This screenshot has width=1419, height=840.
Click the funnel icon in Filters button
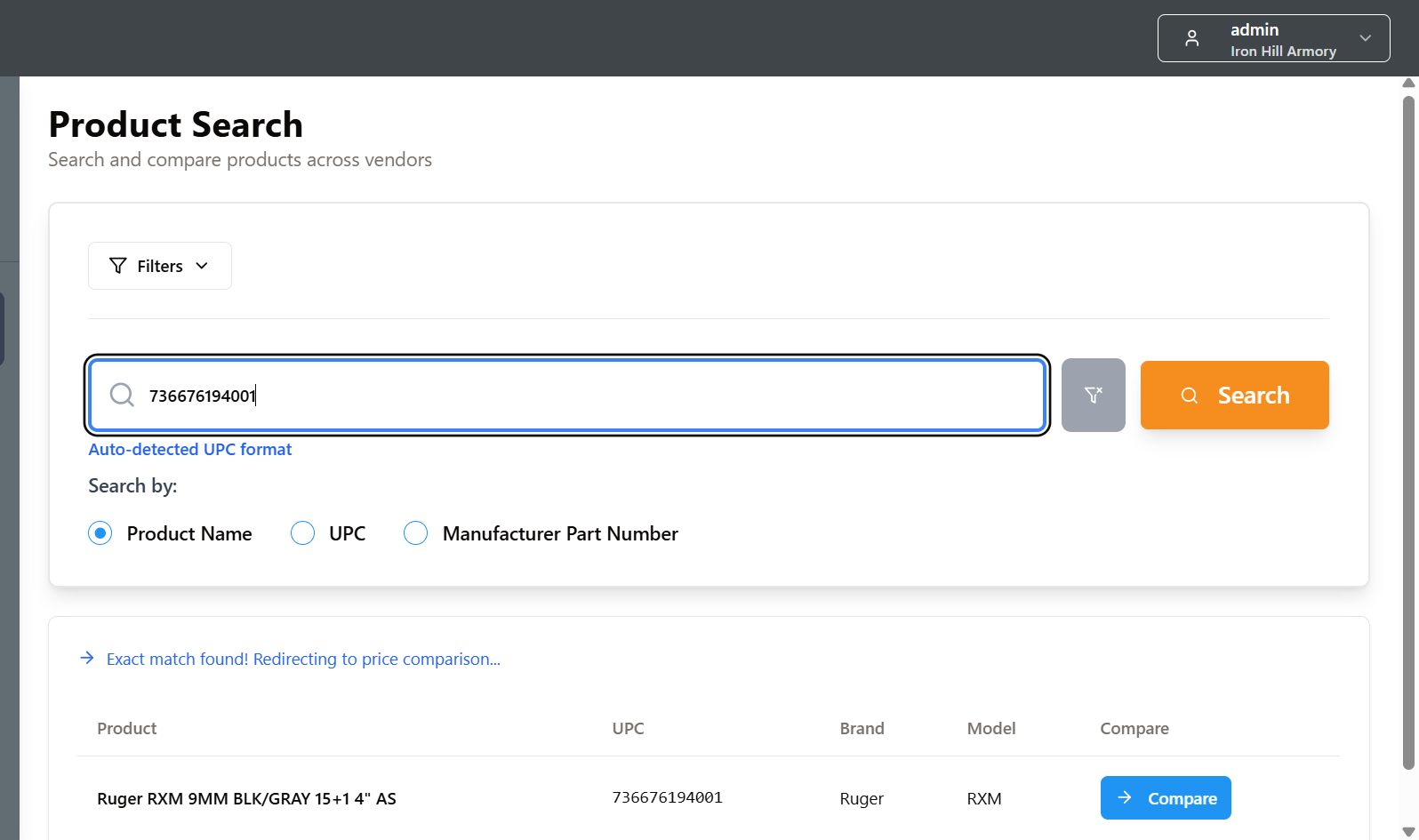(117, 266)
